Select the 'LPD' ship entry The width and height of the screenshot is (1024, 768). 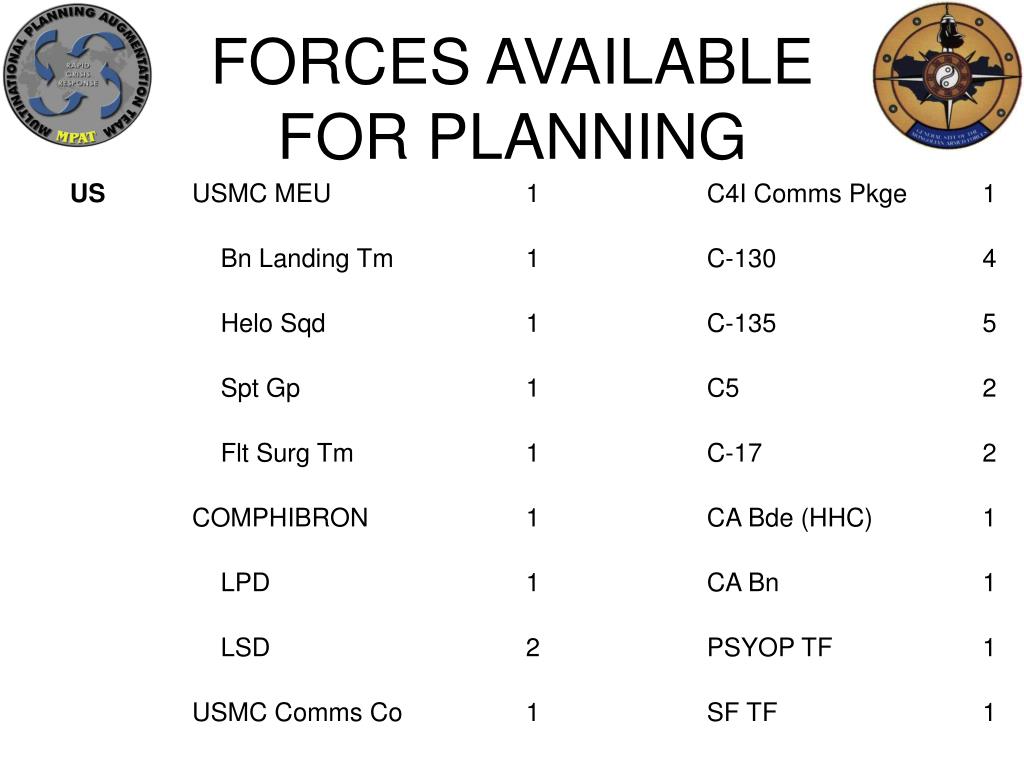246,583
